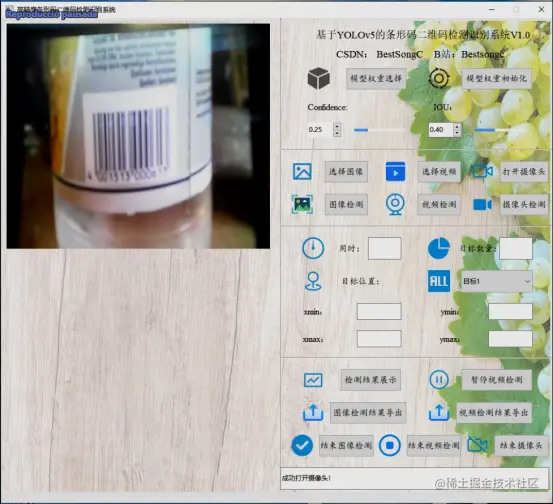Click the xmin coordinate field
Image resolution: width=553 pixels, height=504 pixels.
[379, 311]
